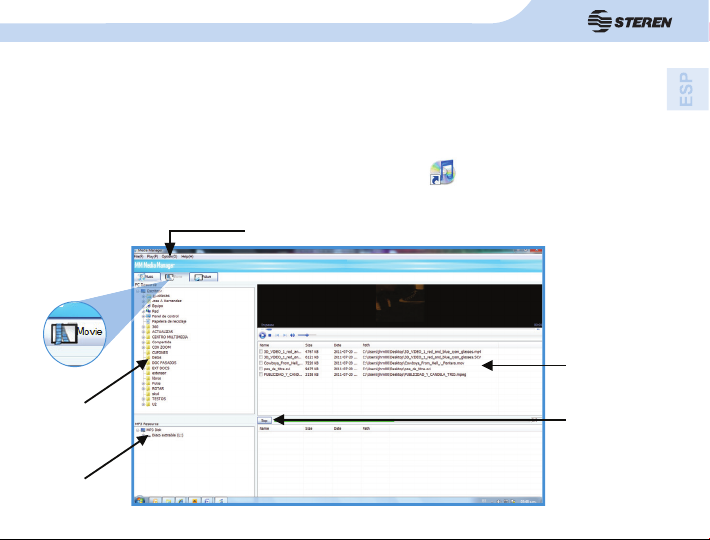Switch to the Movie tab
The height and width of the screenshot is (540, 710).
click(x=176, y=277)
